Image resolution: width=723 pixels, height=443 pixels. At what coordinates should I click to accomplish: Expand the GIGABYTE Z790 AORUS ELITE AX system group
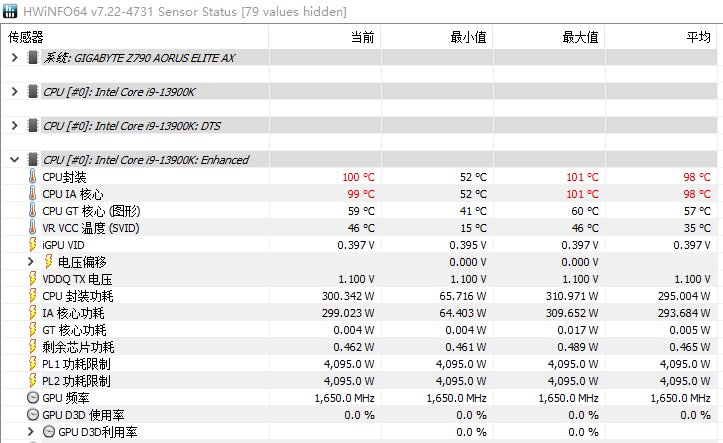[x=15, y=58]
